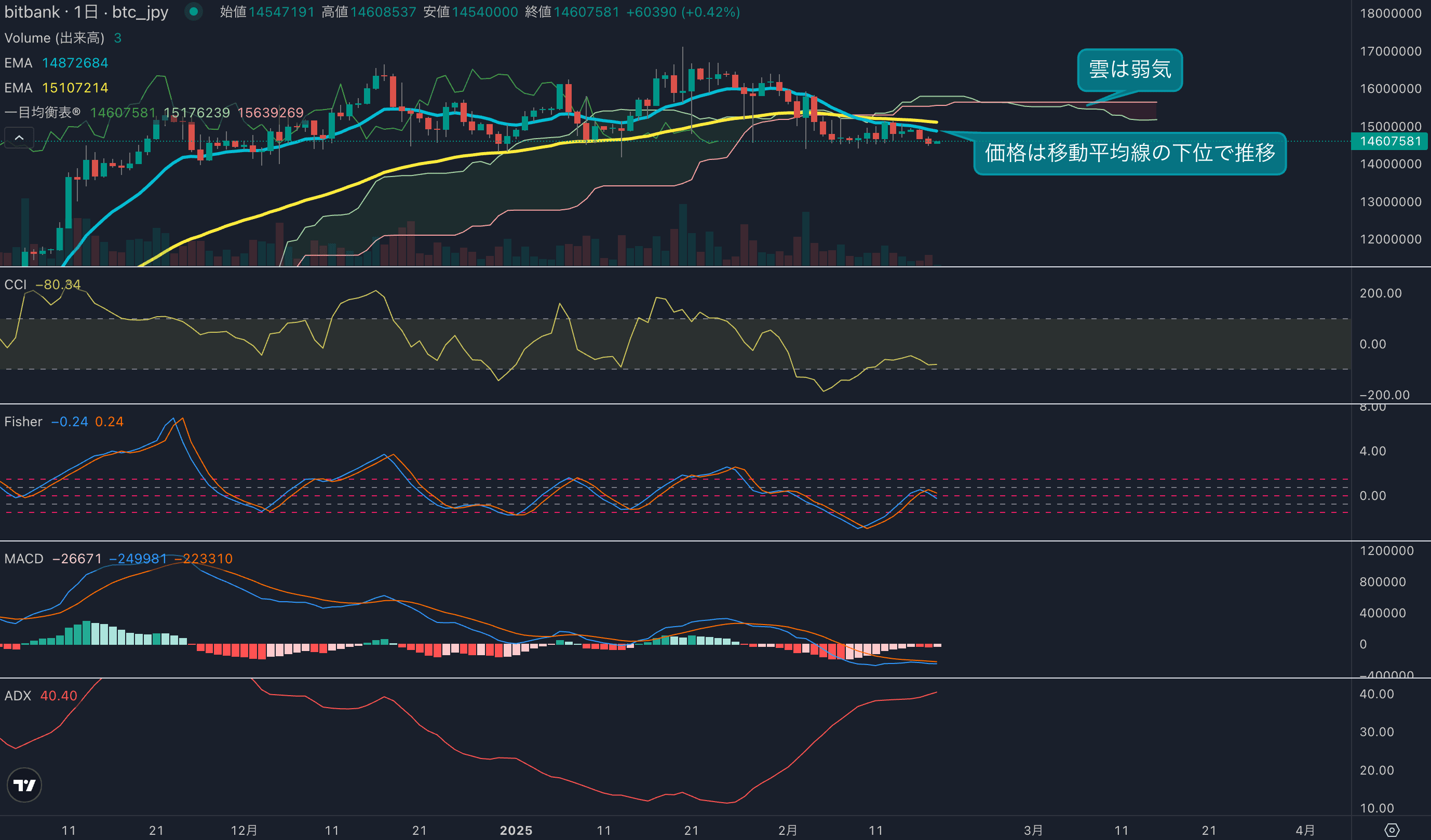Select the Volume (出来高) indicator legend
This screenshot has width=1431, height=840.
55,38
